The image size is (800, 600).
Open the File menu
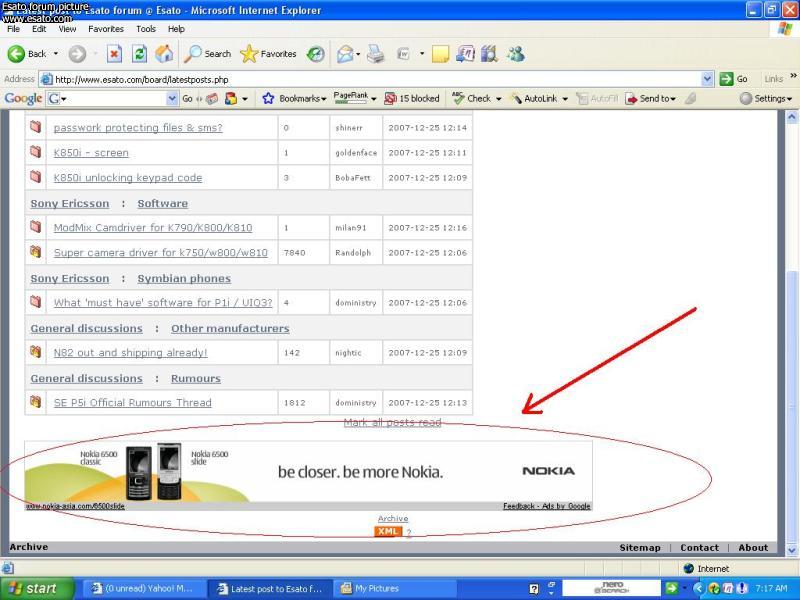pos(13,29)
